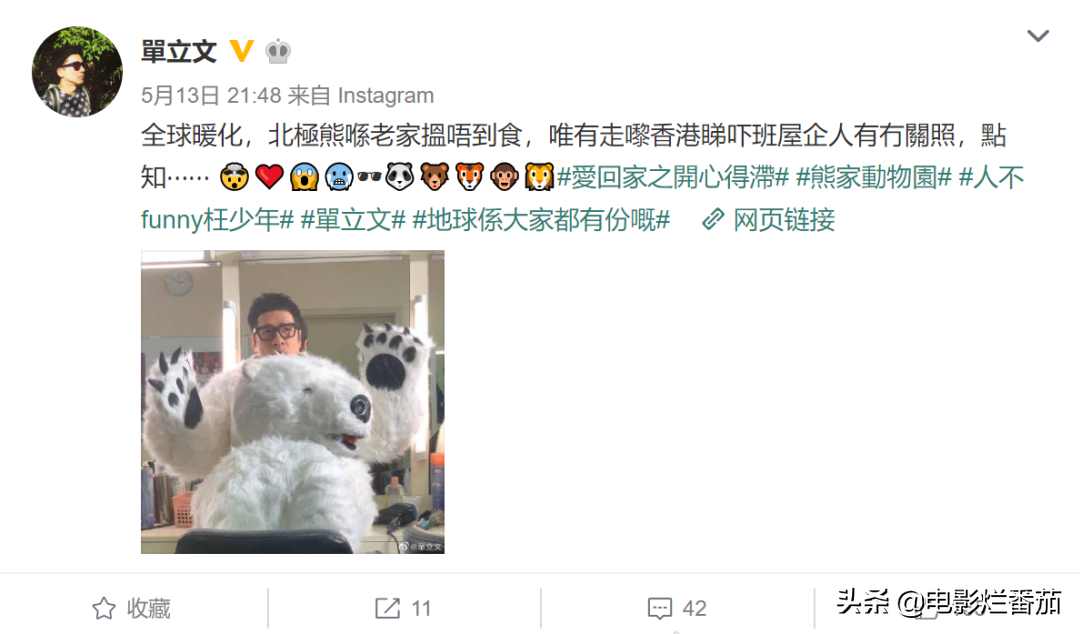View the polar bear costume photo
Screen dimensions: 1080x634
click(293, 402)
